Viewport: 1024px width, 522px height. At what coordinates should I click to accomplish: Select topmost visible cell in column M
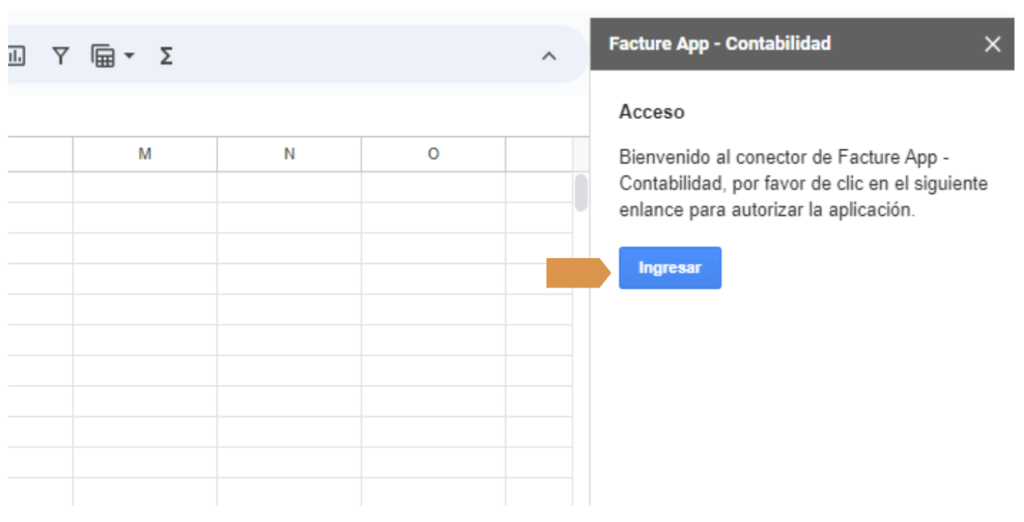pyautogui.click(x=145, y=187)
